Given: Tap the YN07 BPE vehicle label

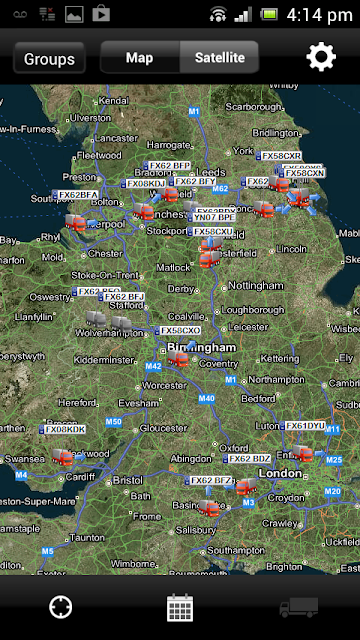Looking at the screenshot, I should pos(212,217).
